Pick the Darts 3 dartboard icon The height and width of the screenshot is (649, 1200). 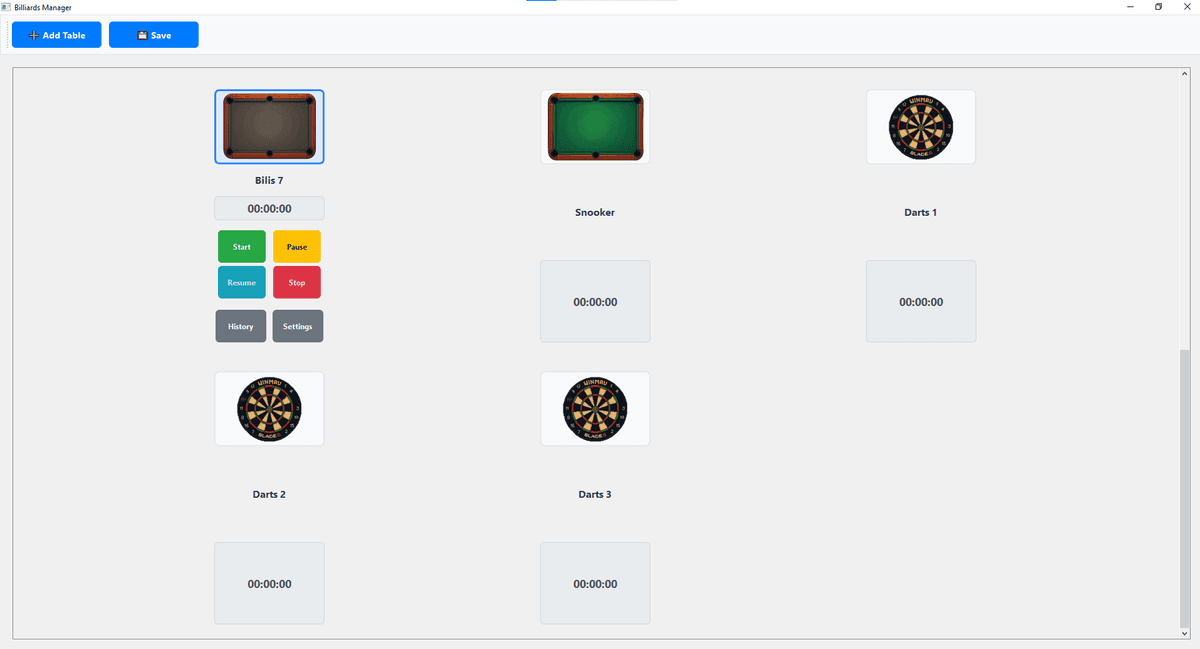point(595,409)
